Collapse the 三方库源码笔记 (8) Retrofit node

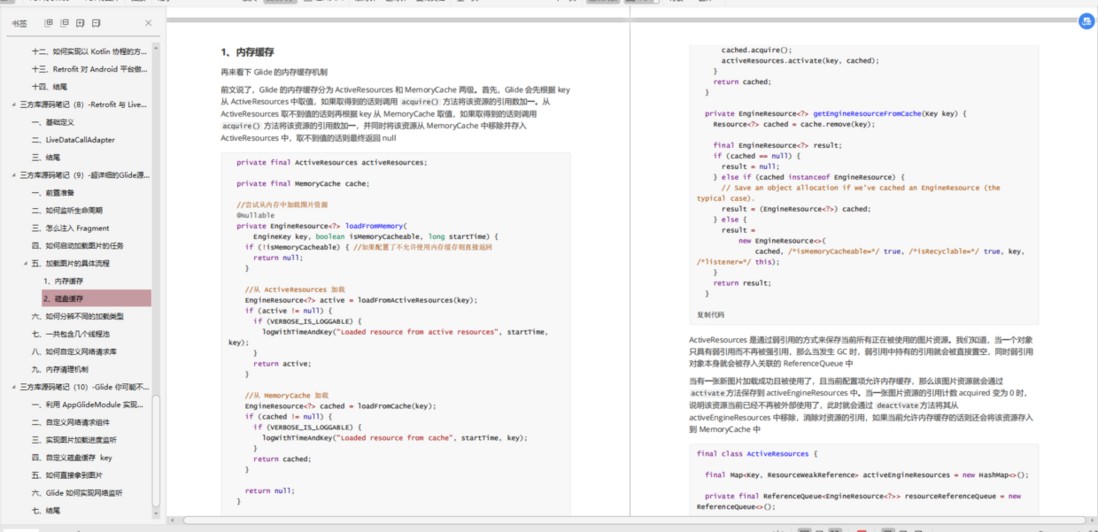point(14,104)
